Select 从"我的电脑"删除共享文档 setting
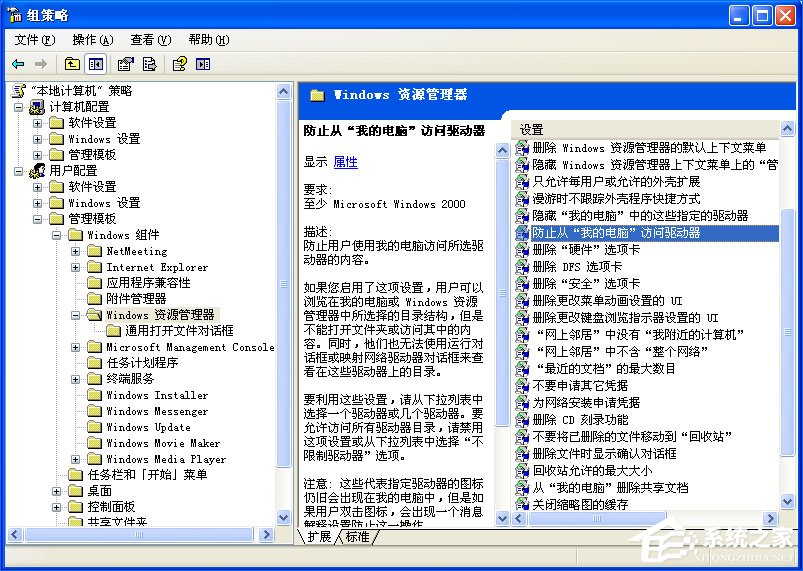The height and width of the screenshot is (571, 803). pyautogui.click(x=610, y=487)
